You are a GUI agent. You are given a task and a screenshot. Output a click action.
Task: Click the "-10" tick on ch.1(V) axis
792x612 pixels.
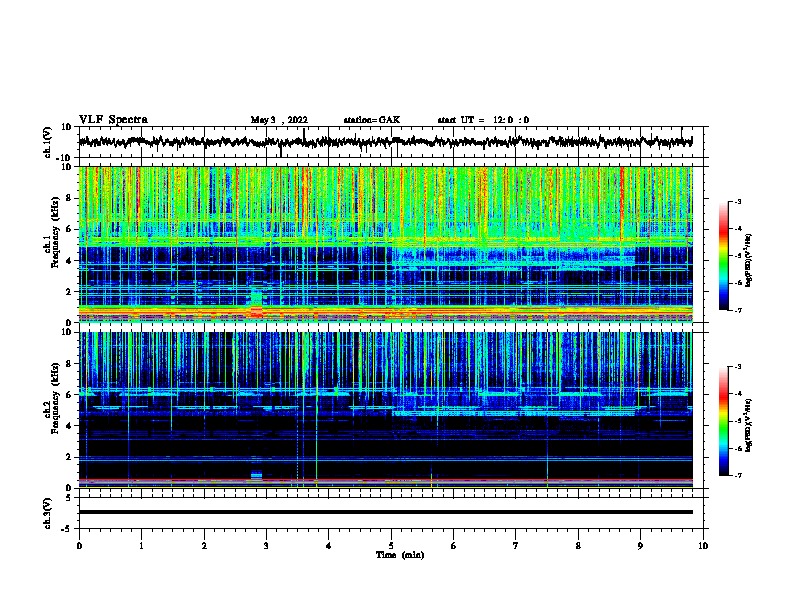(x=65, y=158)
